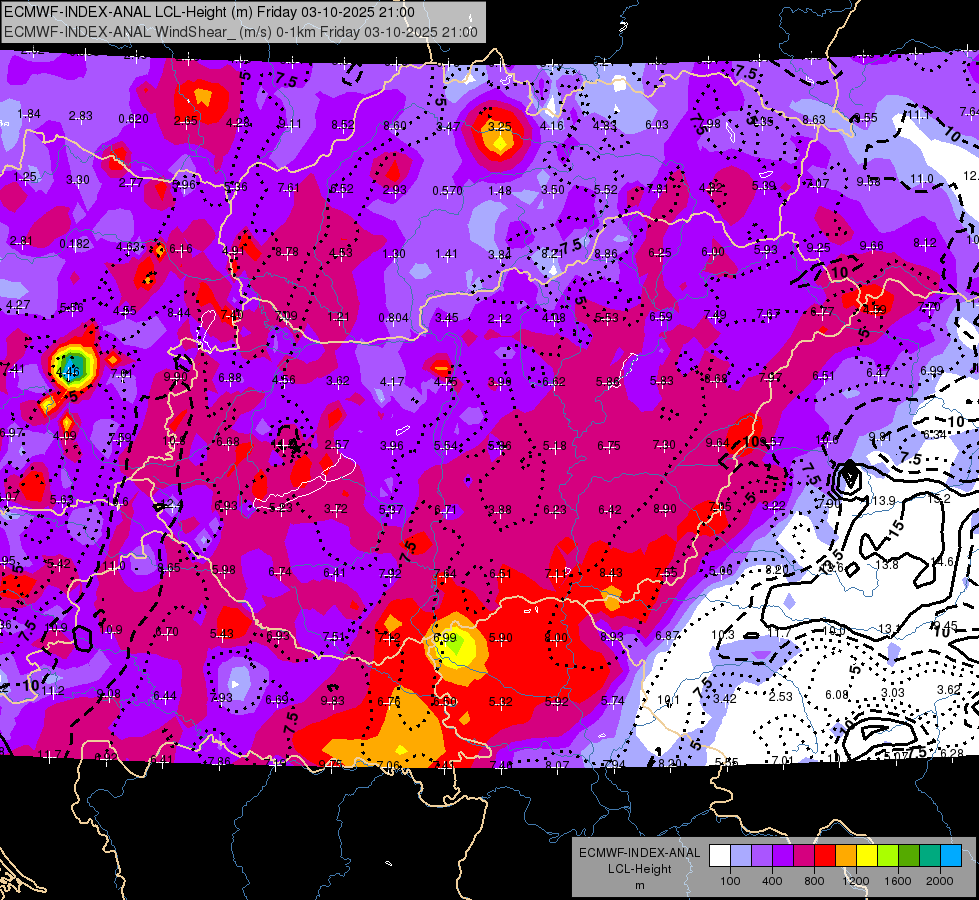
Task: Click the wind shear value 13.9
Action: [x=883, y=500]
